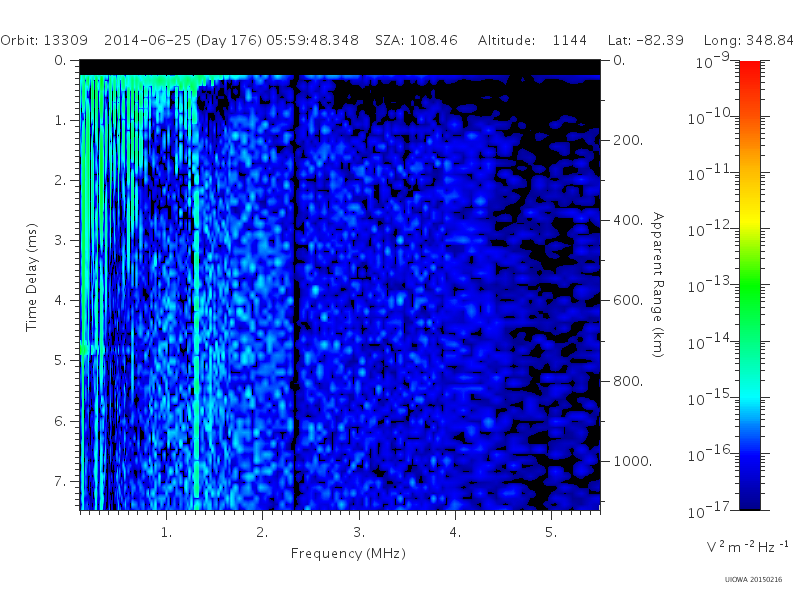Click the V² m⁻² Hz⁻¹ units label

click(x=747, y=547)
